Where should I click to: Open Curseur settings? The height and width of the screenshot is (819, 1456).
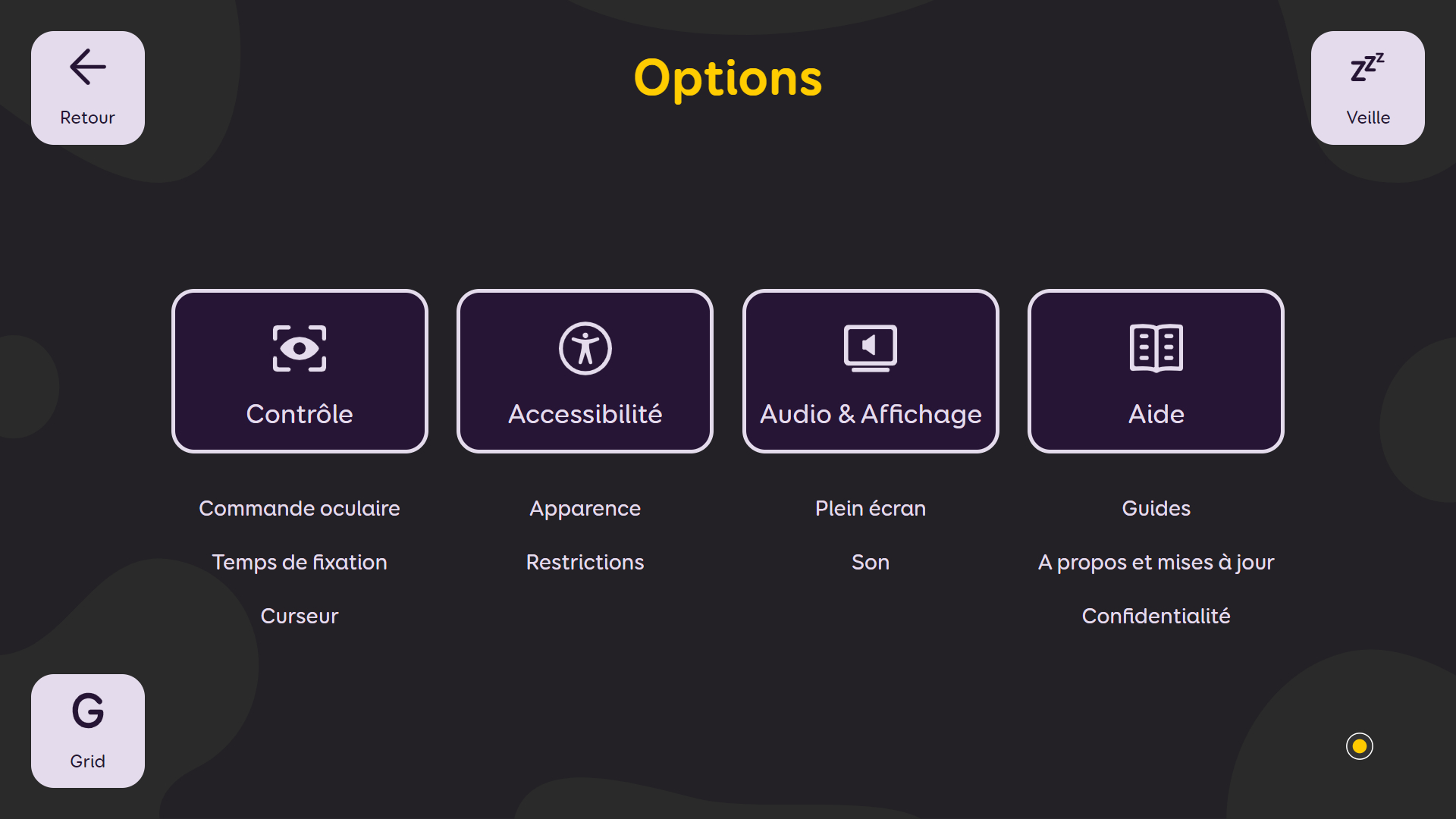[x=300, y=616]
